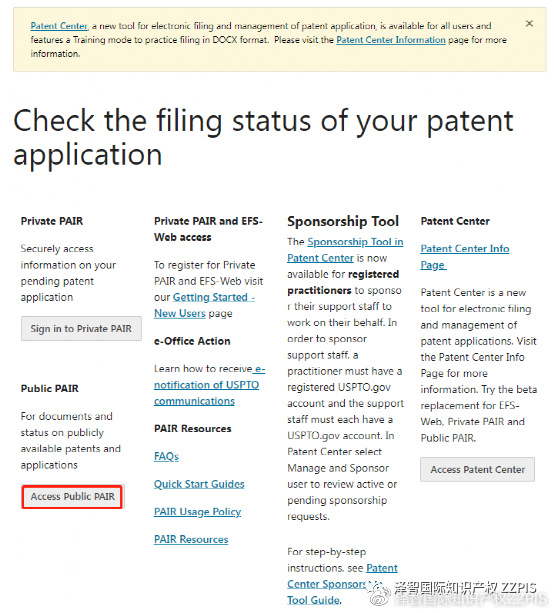This screenshot has height=613, width=554.
Task: Click the page title about filing status
Action: pos(263,137)
